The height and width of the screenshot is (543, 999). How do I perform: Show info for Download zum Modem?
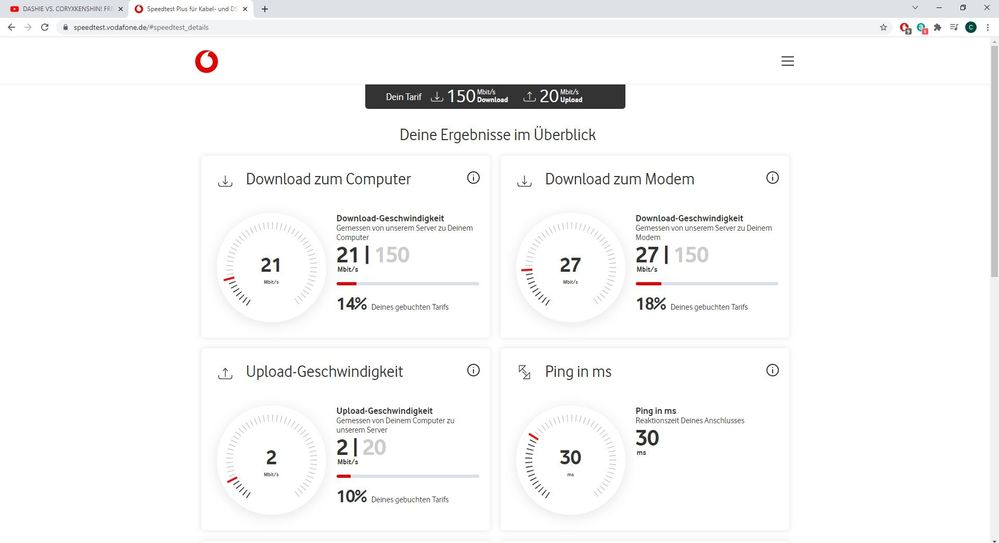coord(772,178)
